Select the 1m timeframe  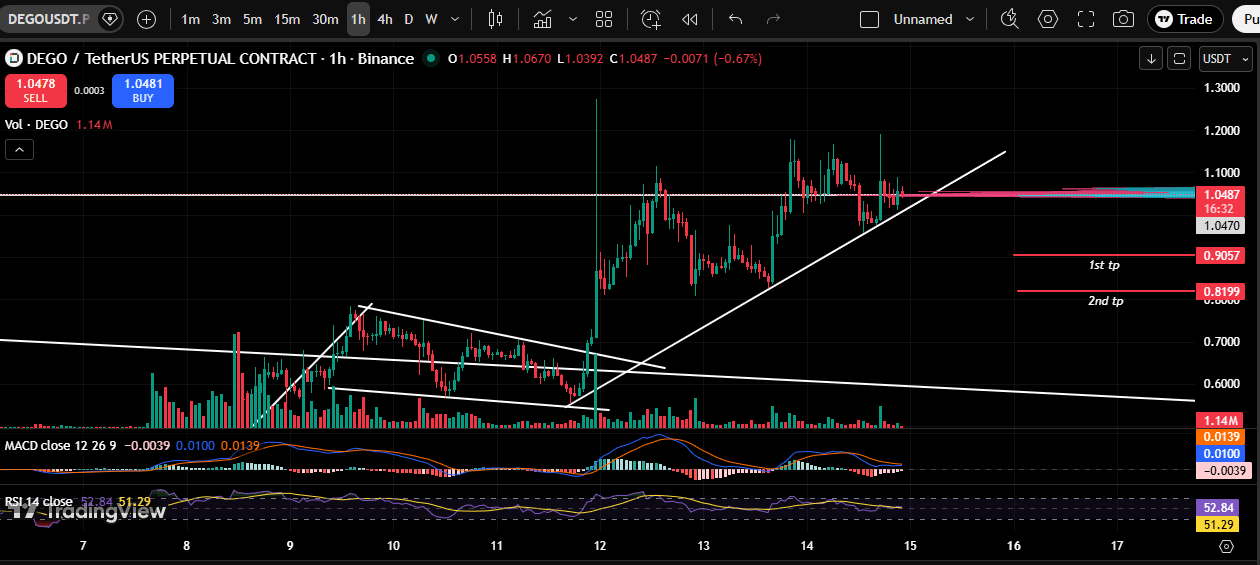coord(190,19)
